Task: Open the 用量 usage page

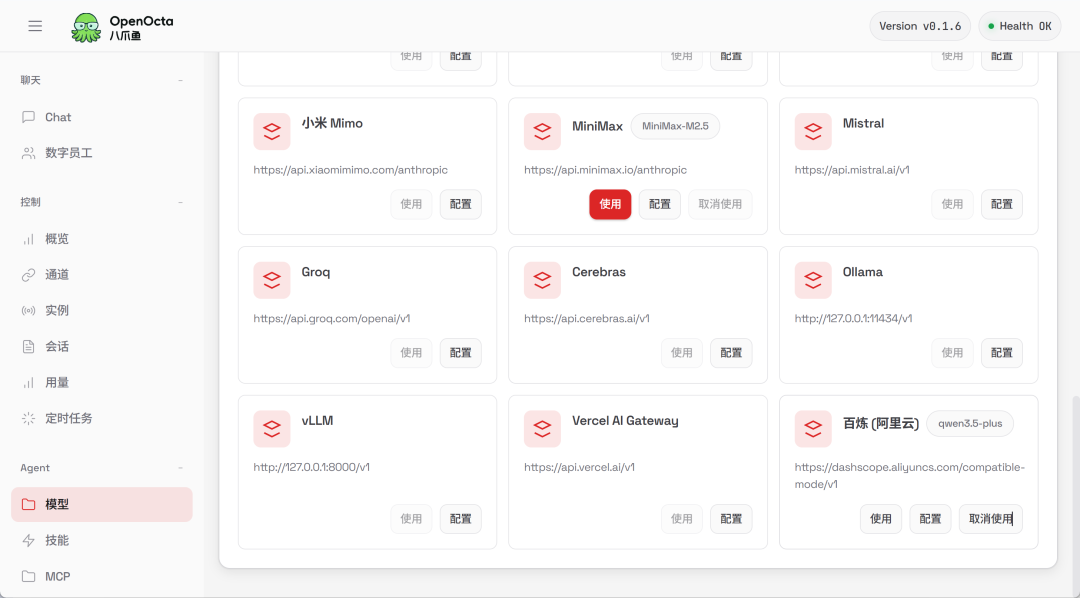Action: point(102,382)
